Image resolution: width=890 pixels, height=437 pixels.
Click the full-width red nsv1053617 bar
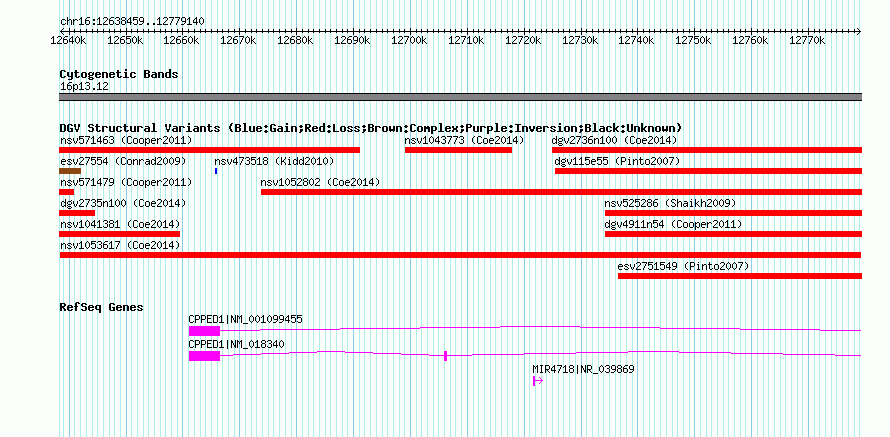(460, 255)
